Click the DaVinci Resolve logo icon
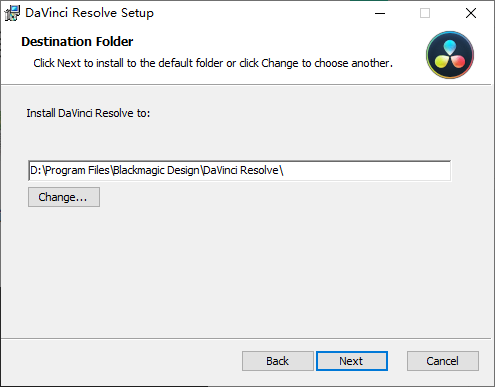 pos(450,55)
